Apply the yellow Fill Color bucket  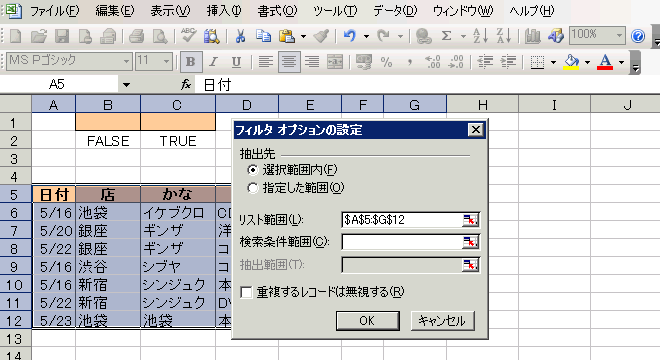(572, 62)
